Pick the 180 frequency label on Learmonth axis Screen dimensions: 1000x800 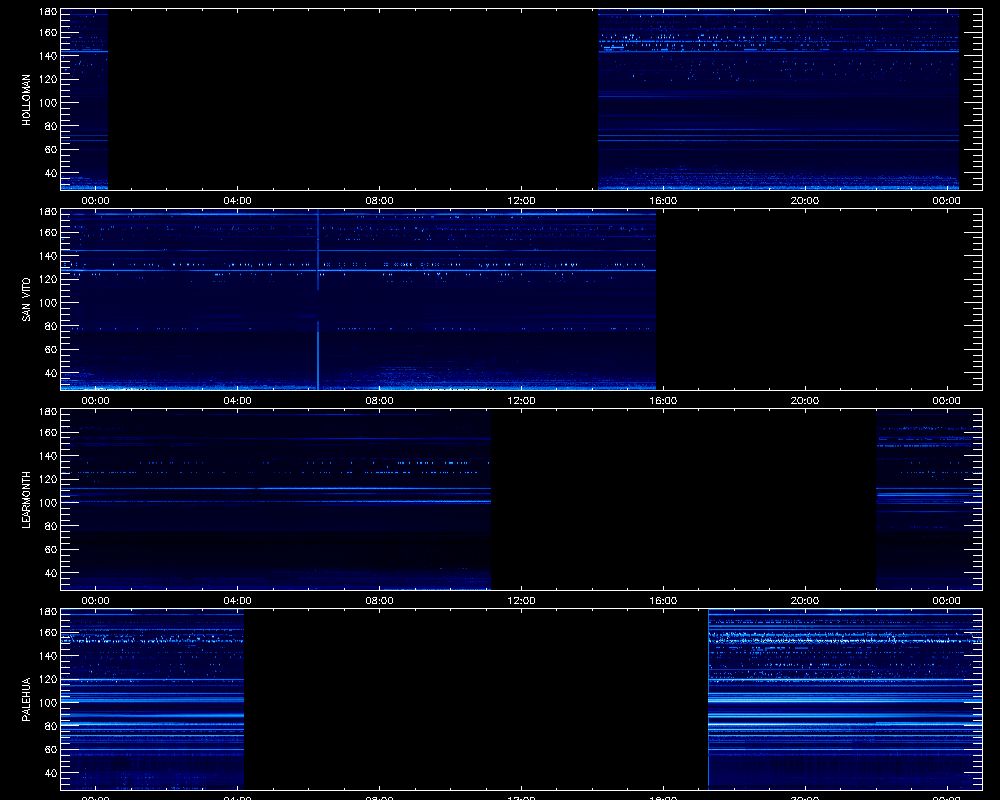[x=48, y=411]
